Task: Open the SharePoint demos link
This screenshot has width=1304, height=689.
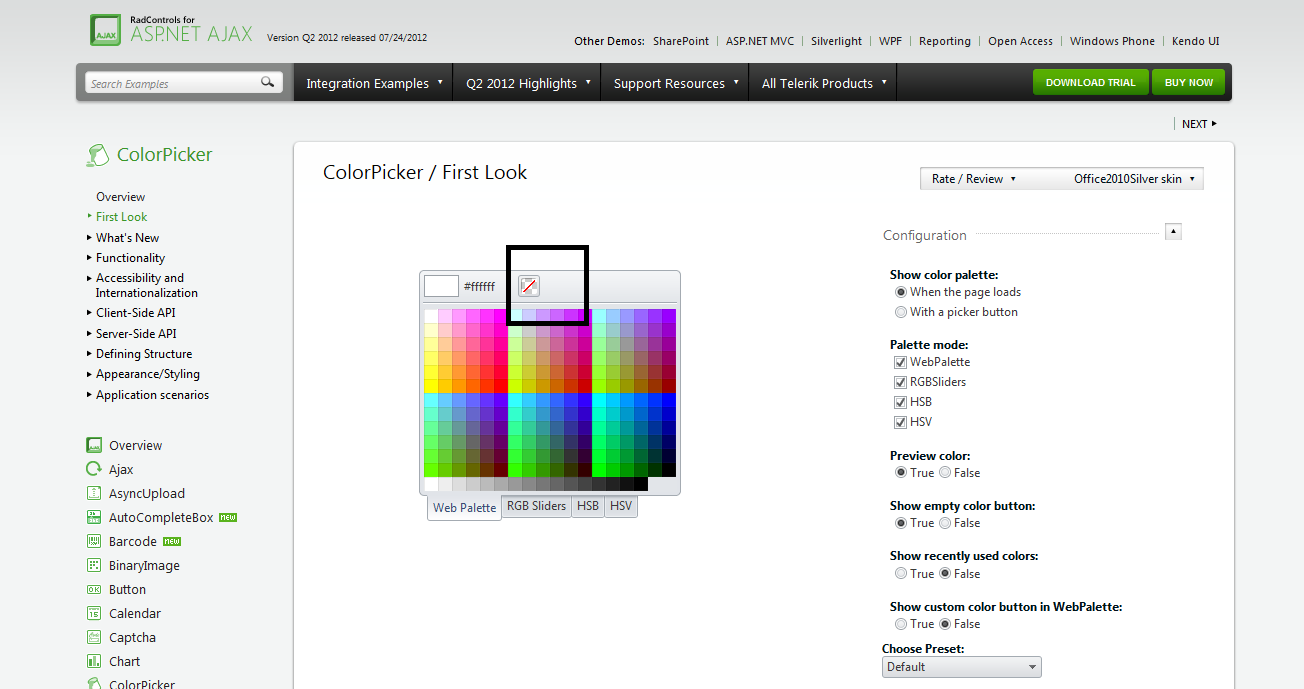Action: coord(681,41)
